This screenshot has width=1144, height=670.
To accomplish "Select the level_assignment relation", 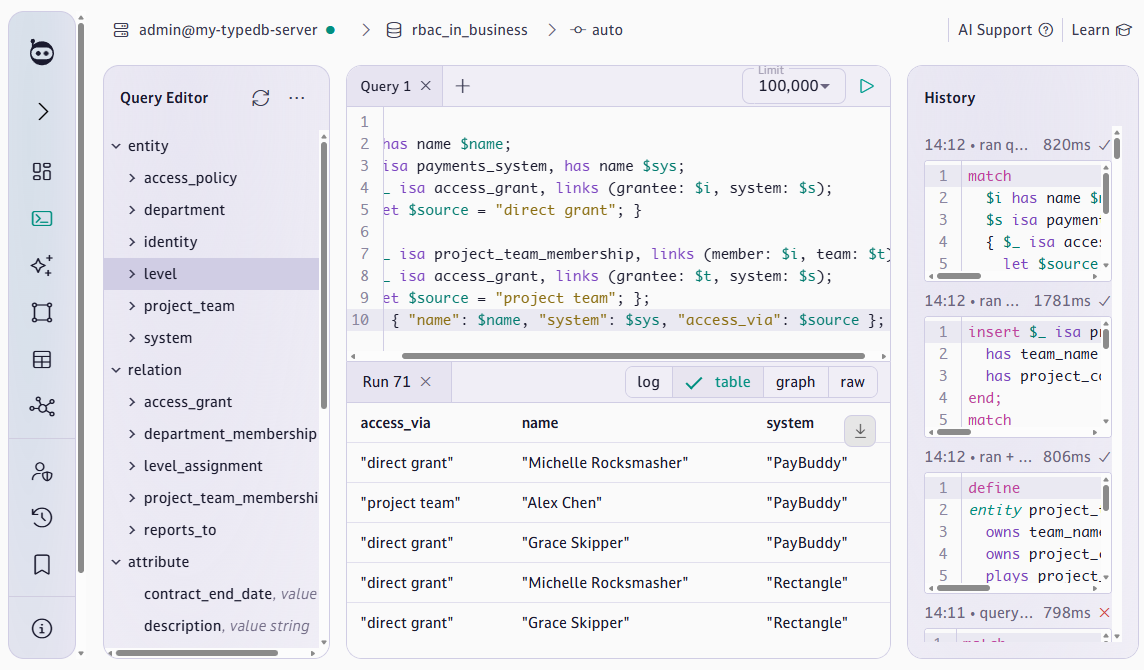I will click(212, 466).
